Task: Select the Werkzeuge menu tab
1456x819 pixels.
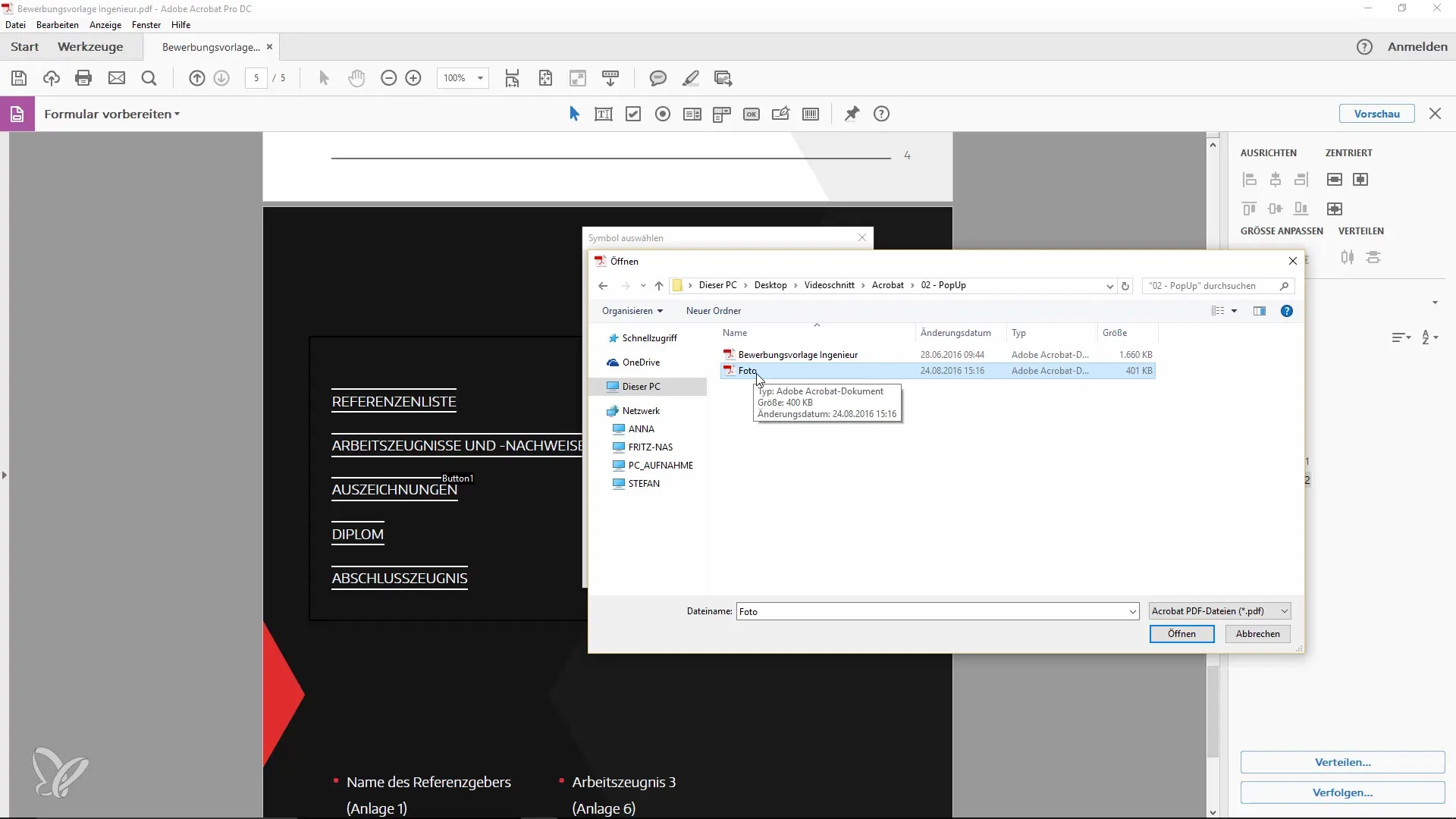Action: [x=91, y=46]
